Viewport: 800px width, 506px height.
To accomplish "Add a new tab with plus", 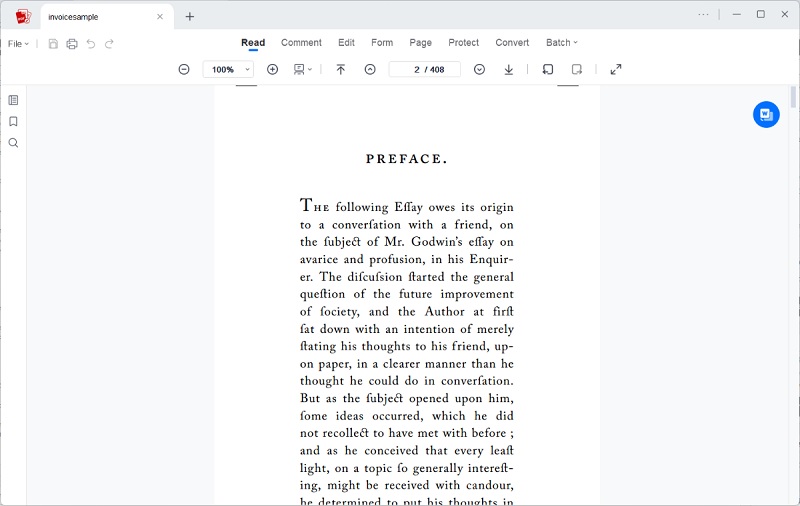I will point(190,17).
